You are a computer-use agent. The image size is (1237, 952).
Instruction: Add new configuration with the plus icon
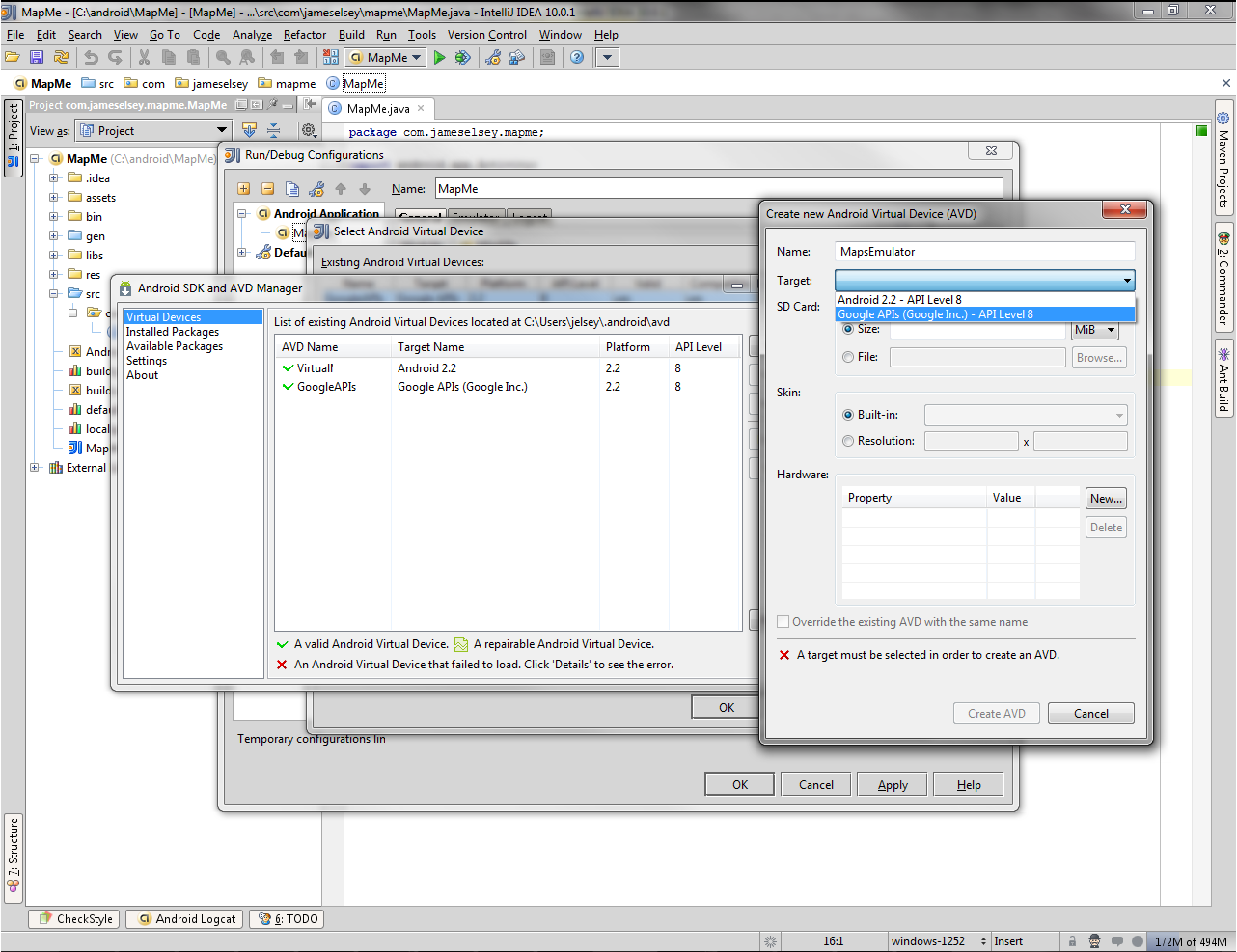[244, 189]
